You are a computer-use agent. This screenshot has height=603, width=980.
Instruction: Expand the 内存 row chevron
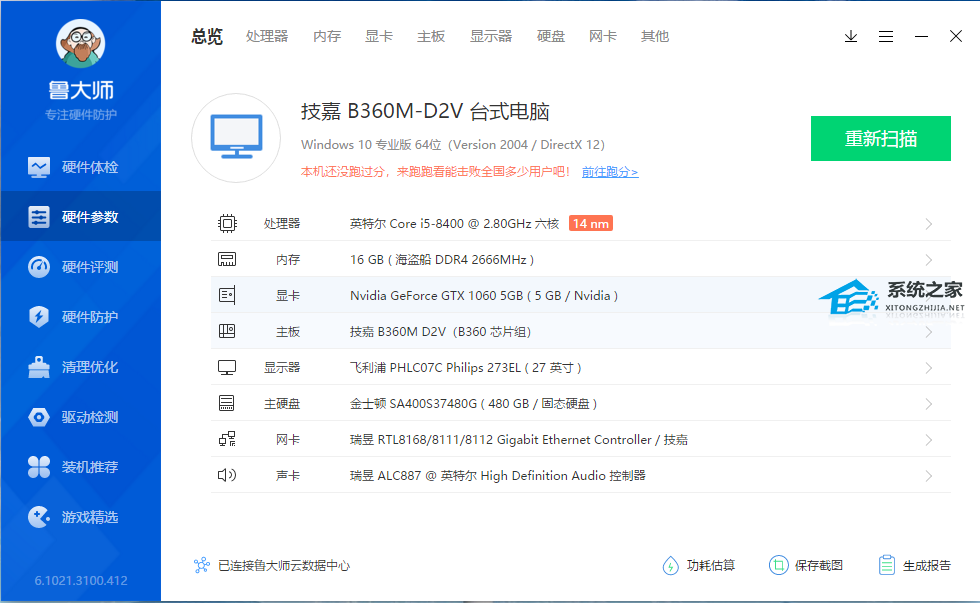(929, 260)
